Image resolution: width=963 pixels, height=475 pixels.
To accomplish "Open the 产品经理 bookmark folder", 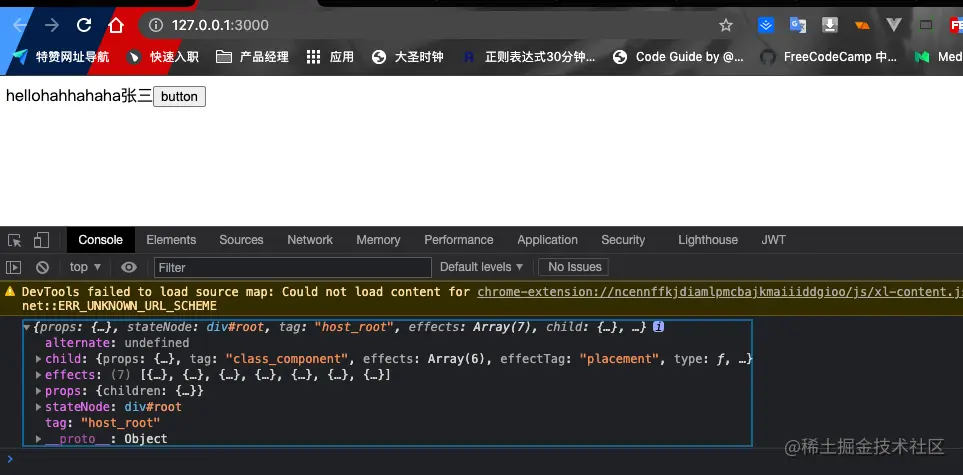I will point(252,57).
